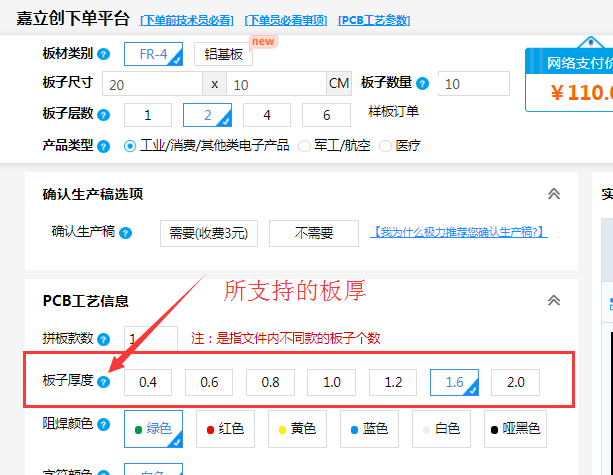This screenshot has height=475, width=613.
Task: Choose 铝基板 board material
Action: 223,55
